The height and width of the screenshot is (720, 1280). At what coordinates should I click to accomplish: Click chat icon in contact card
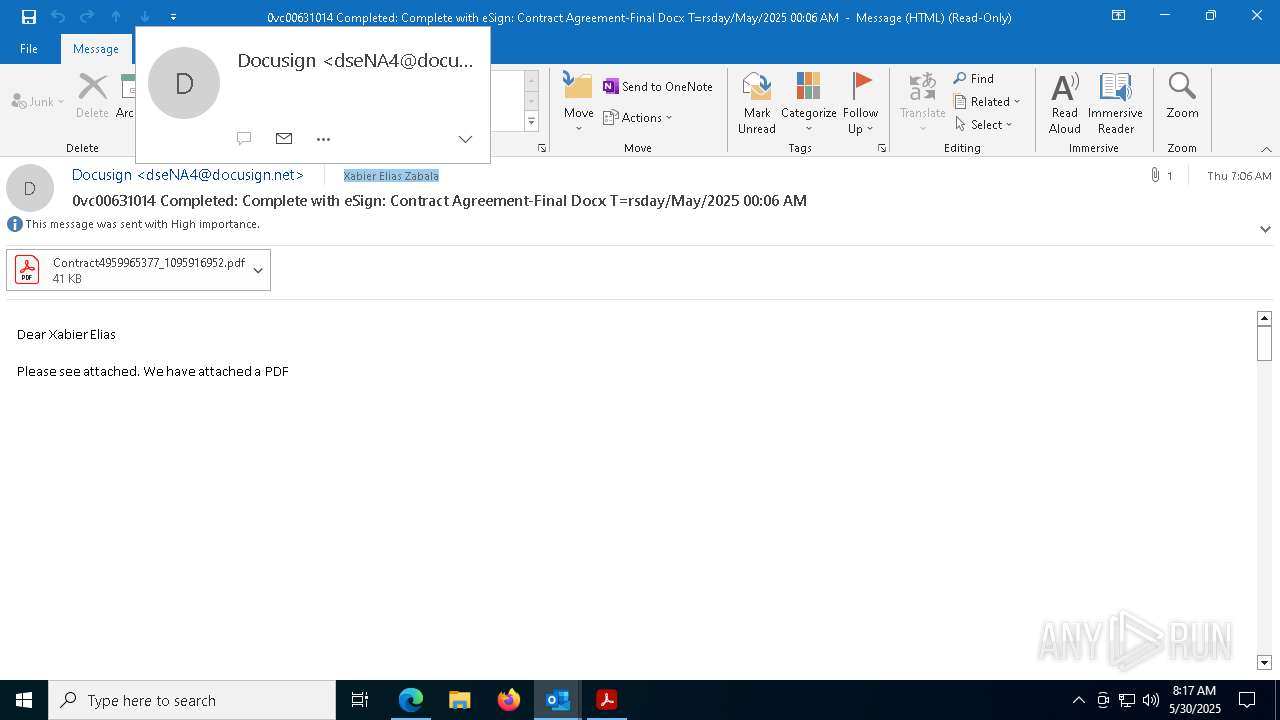click(244, 138)
